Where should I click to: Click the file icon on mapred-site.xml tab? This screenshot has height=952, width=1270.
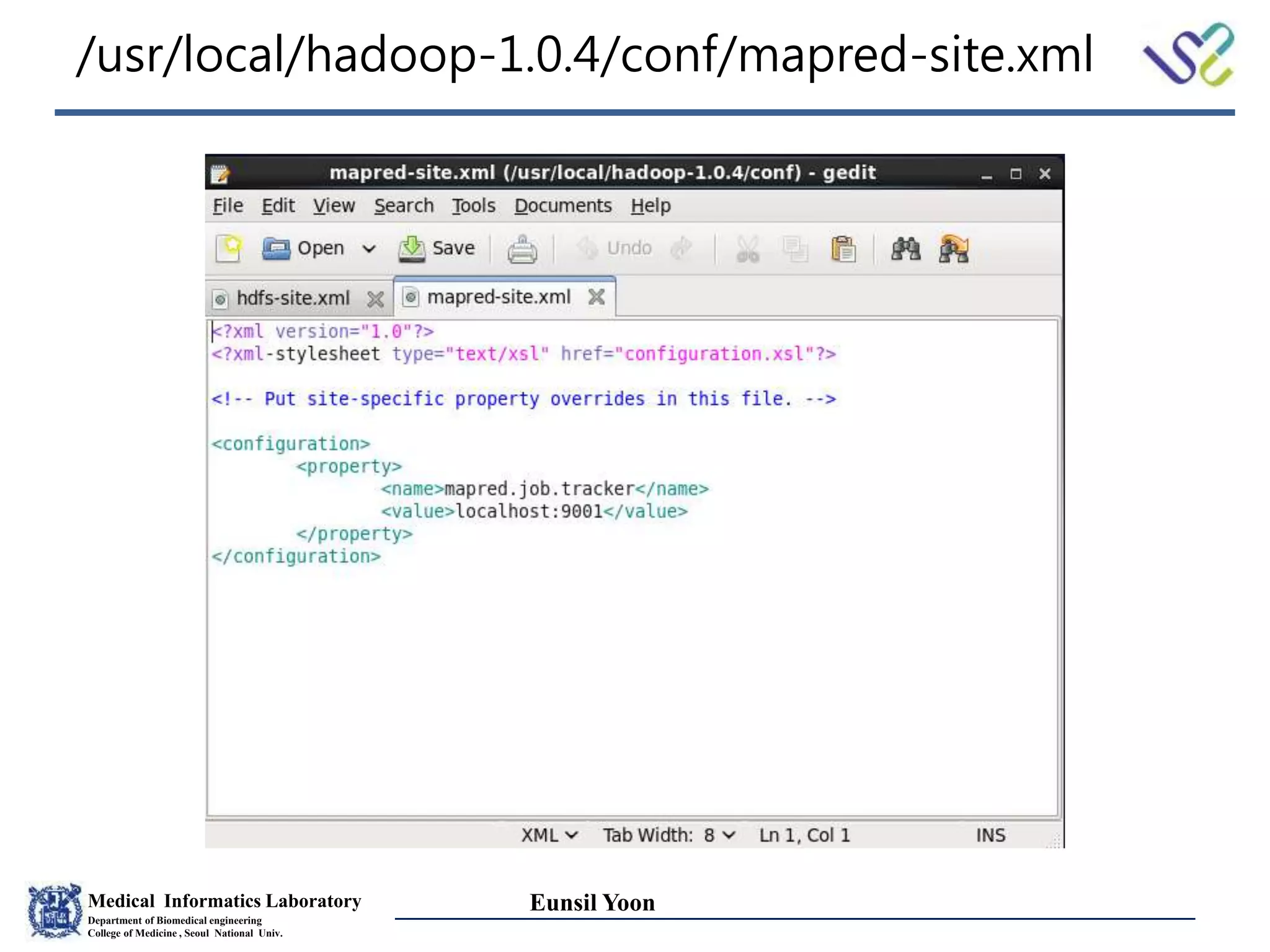(410, 297)
